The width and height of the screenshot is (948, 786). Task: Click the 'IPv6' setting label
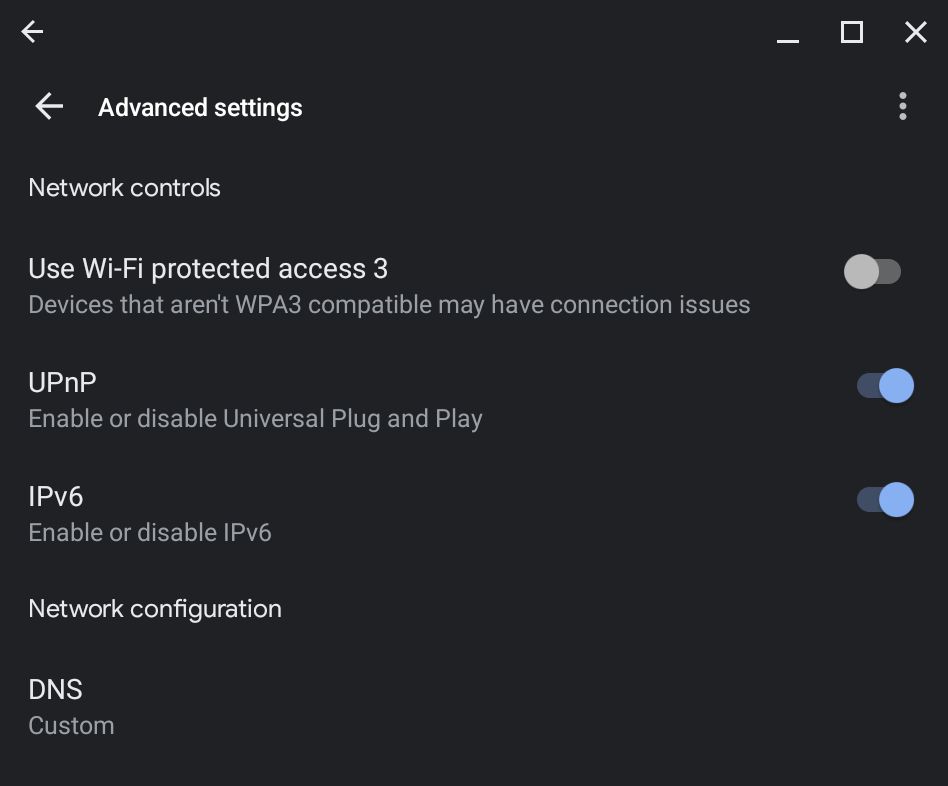(x=55, y=496)
